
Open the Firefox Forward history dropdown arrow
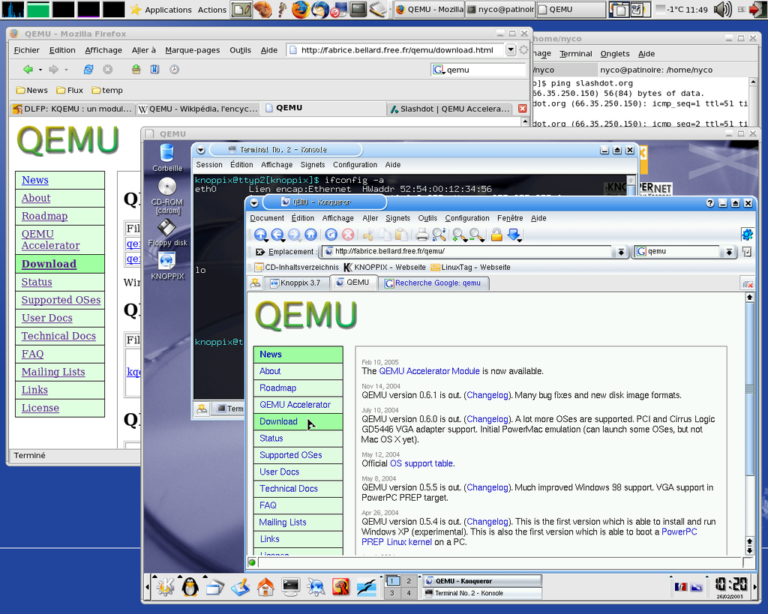click(66, 70)
